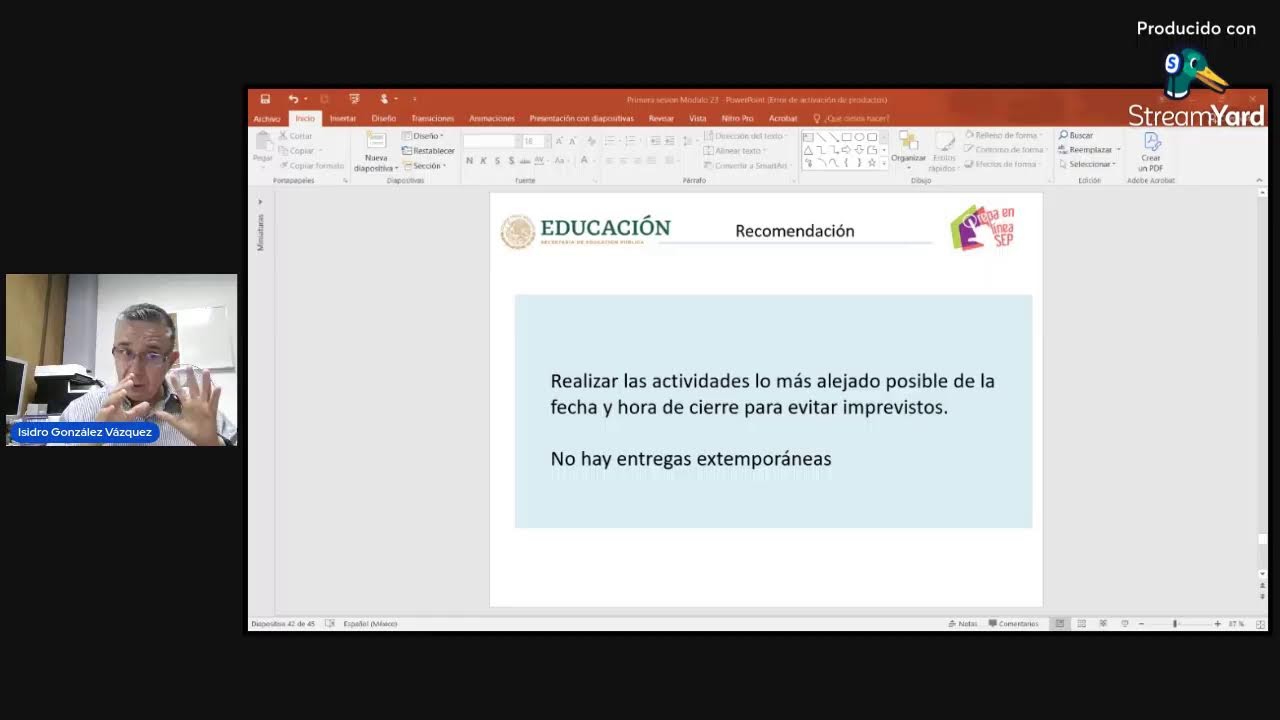Click the Buscar magnifier command
This screenshot has height=720, width=1280.
1076,135
